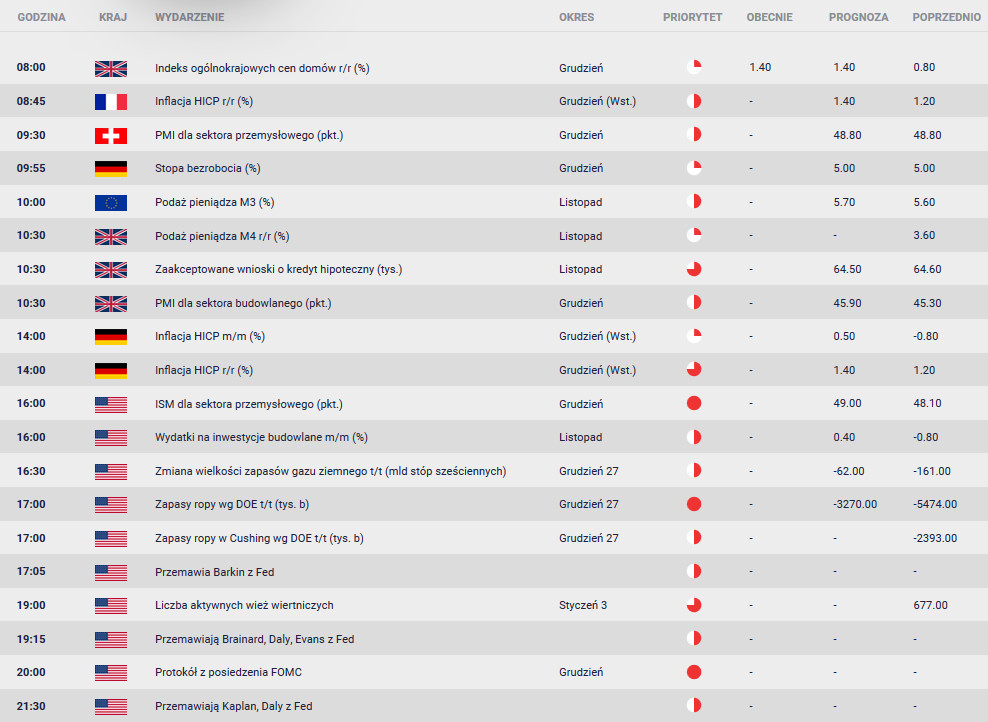
Task: Click the PROGNOZA column header
Action: [858, 18]
